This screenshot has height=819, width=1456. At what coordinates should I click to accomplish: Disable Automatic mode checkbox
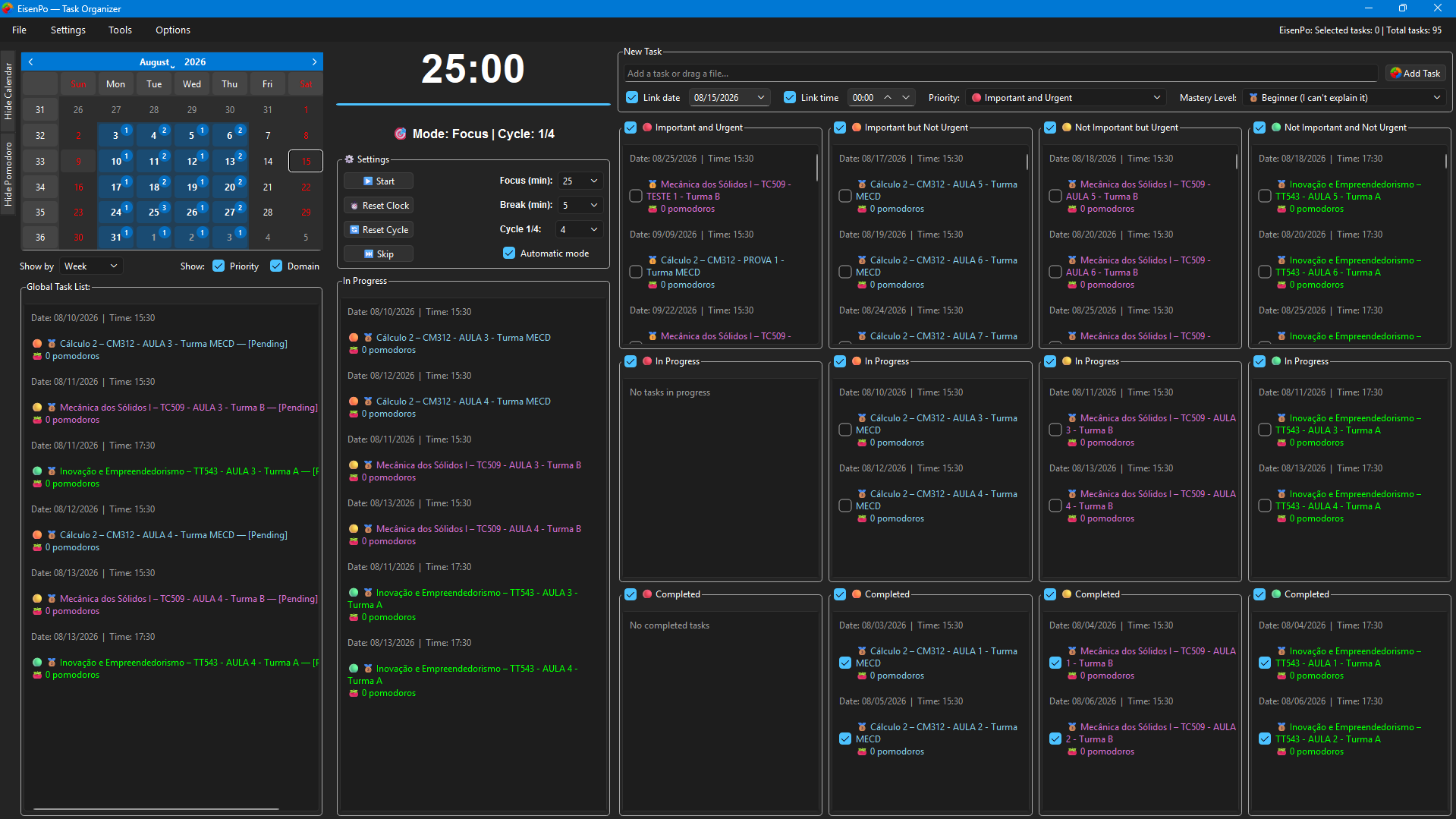coord(509,254)
